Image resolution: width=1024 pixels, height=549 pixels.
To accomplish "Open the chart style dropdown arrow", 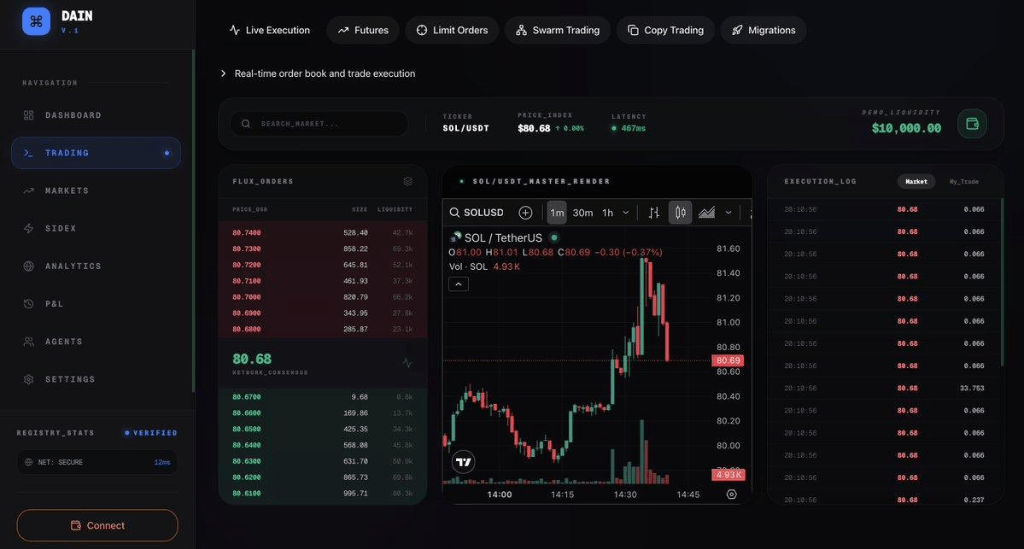I will tap(728, 213).
